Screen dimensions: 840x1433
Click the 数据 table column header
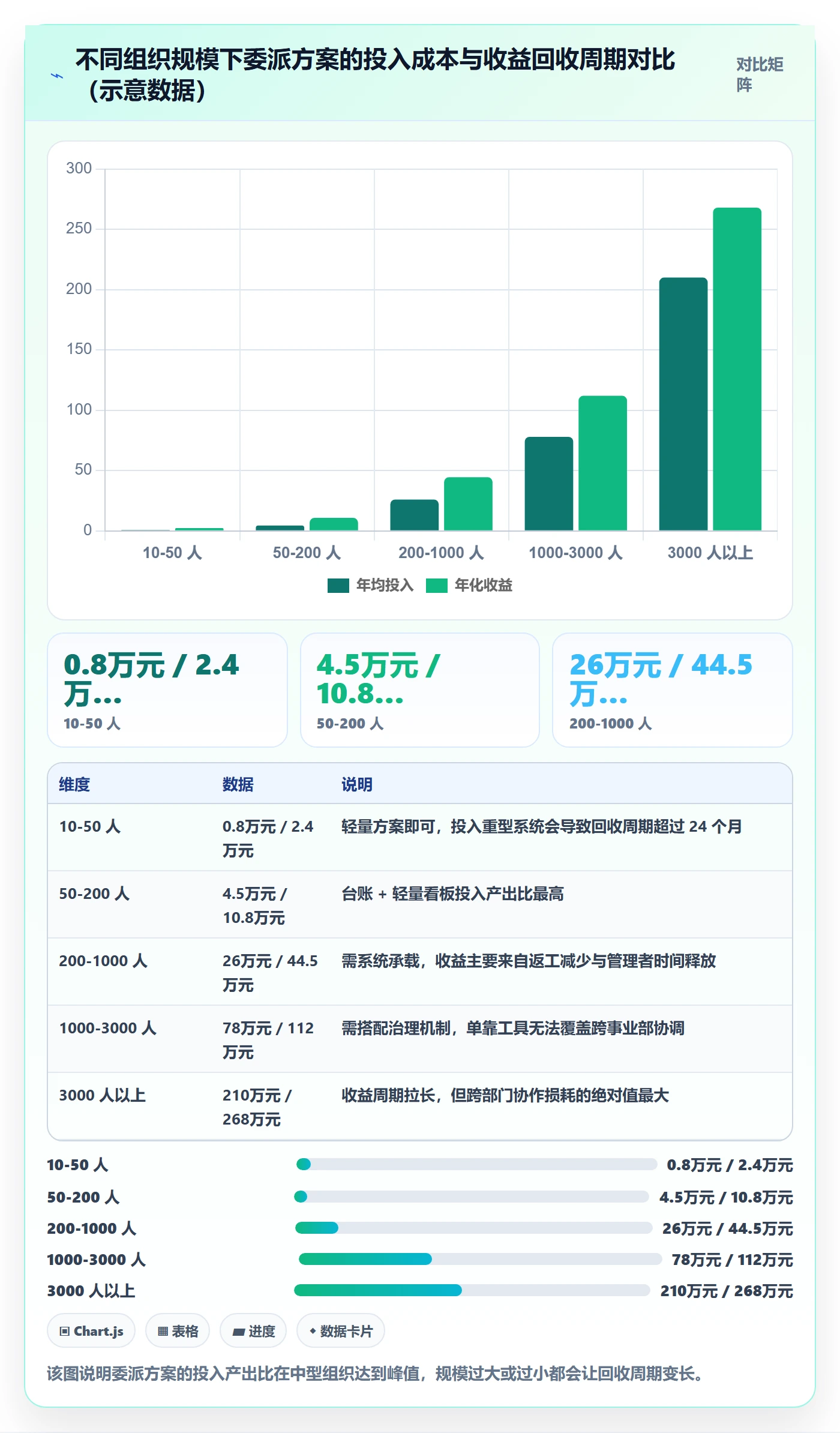[x=238, y=784]
